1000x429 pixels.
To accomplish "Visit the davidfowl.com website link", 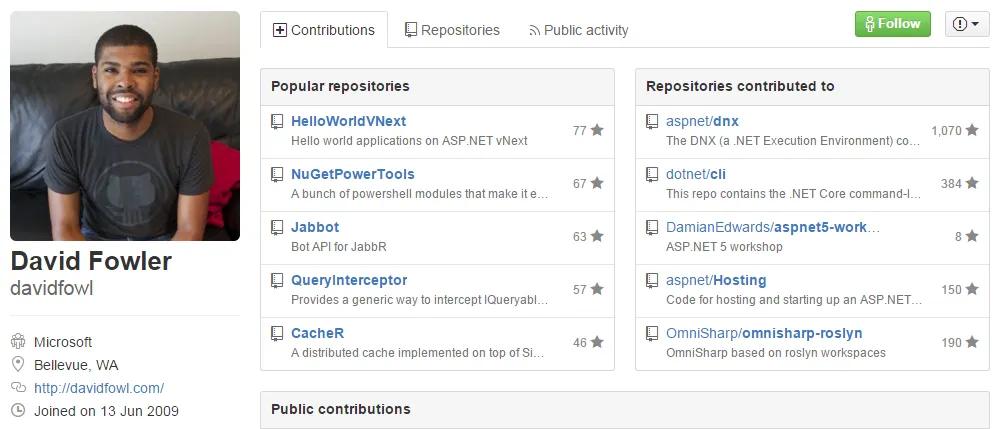I will [99, 388].
